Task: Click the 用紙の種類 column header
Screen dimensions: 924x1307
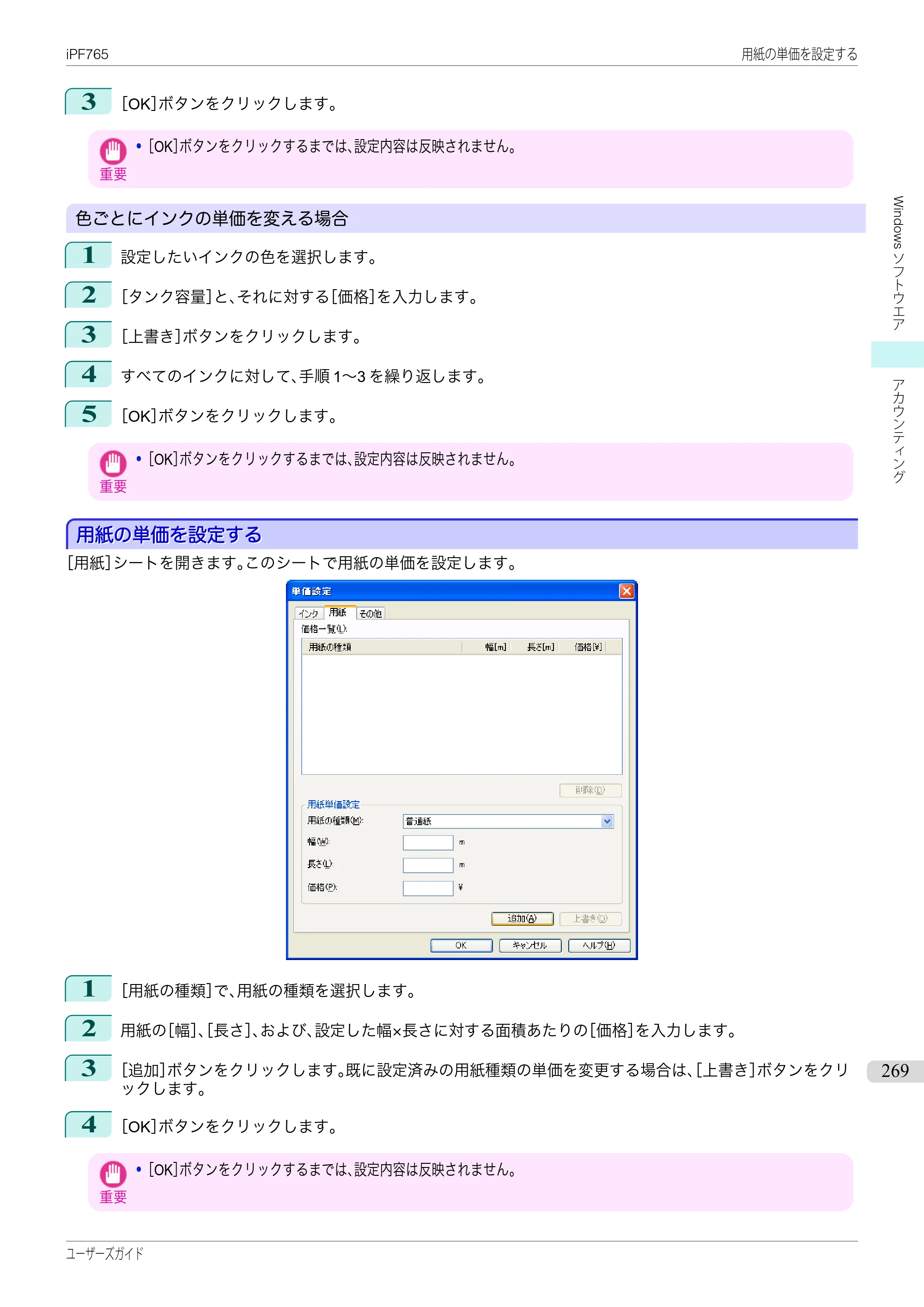Action: (382, 647)
